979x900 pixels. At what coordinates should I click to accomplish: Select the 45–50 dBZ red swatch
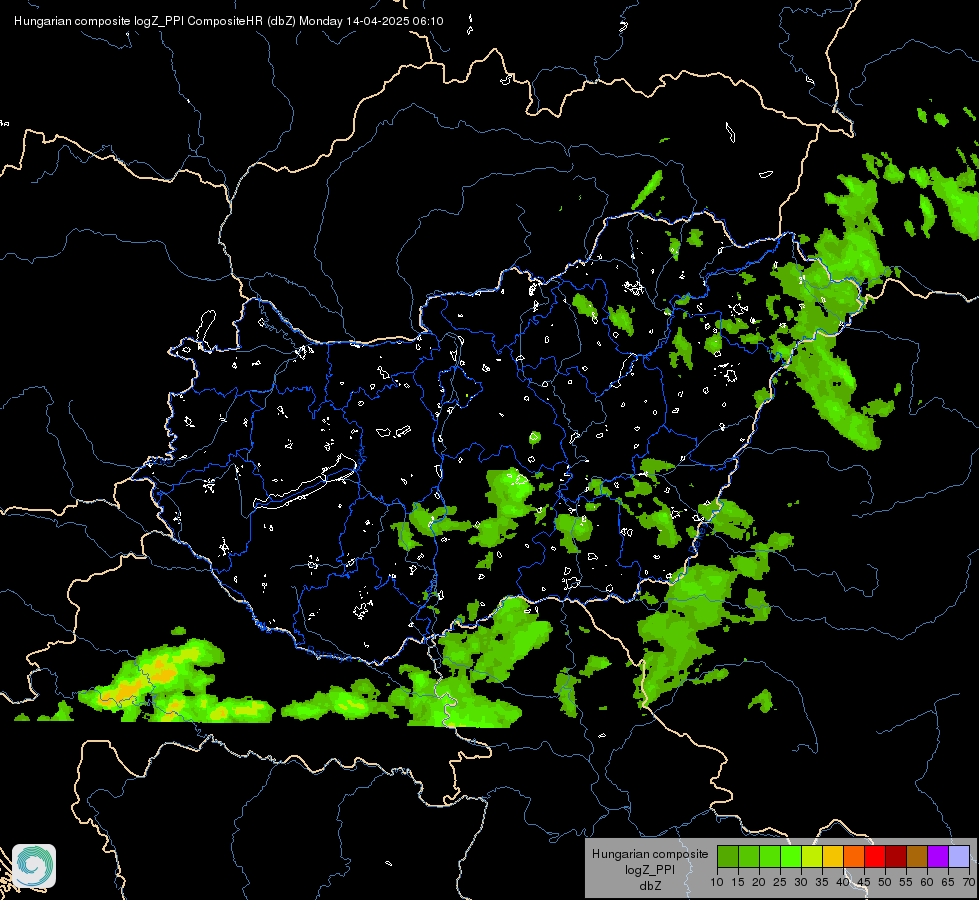(875, 856)
